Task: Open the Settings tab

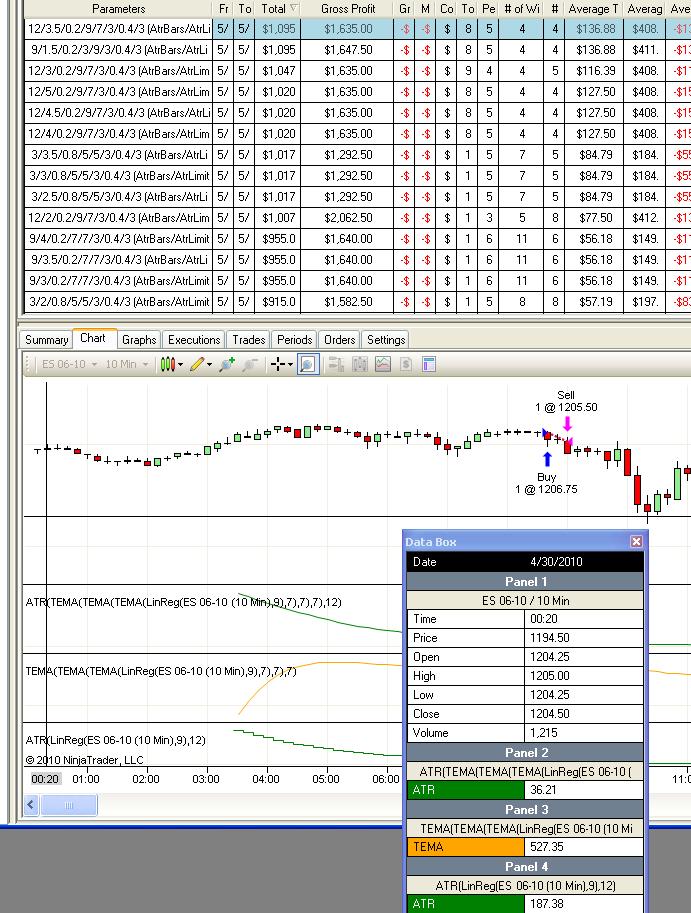Action: [x=386, y=340]
